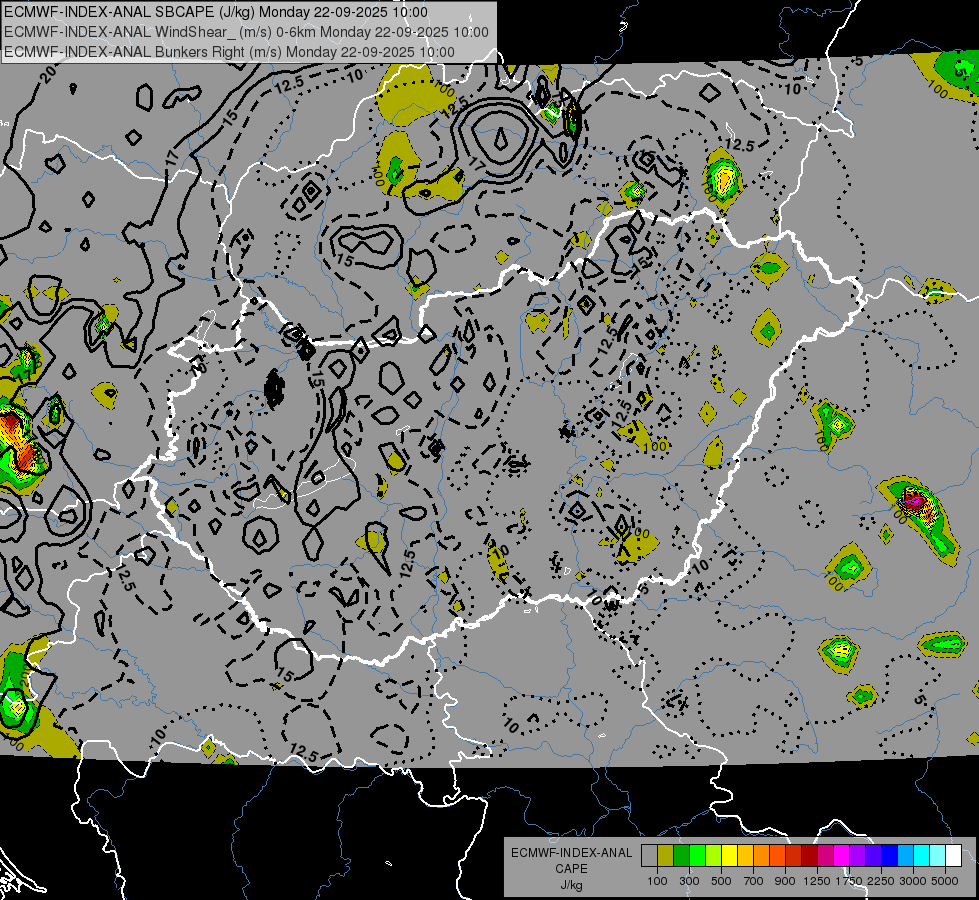979x900 pixels.
Task: Click the Bunkers Right title line
Action: (x=229, y=50)
